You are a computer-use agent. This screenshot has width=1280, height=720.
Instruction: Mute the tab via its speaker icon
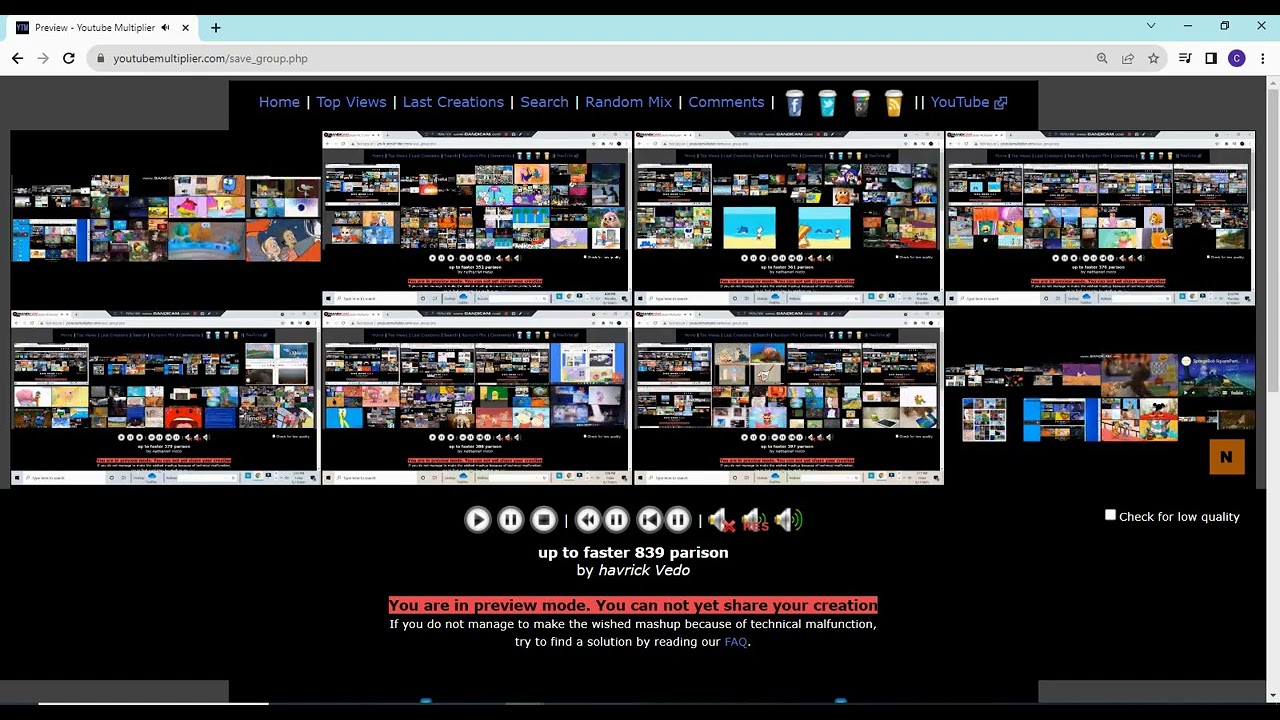pos(165,28)
